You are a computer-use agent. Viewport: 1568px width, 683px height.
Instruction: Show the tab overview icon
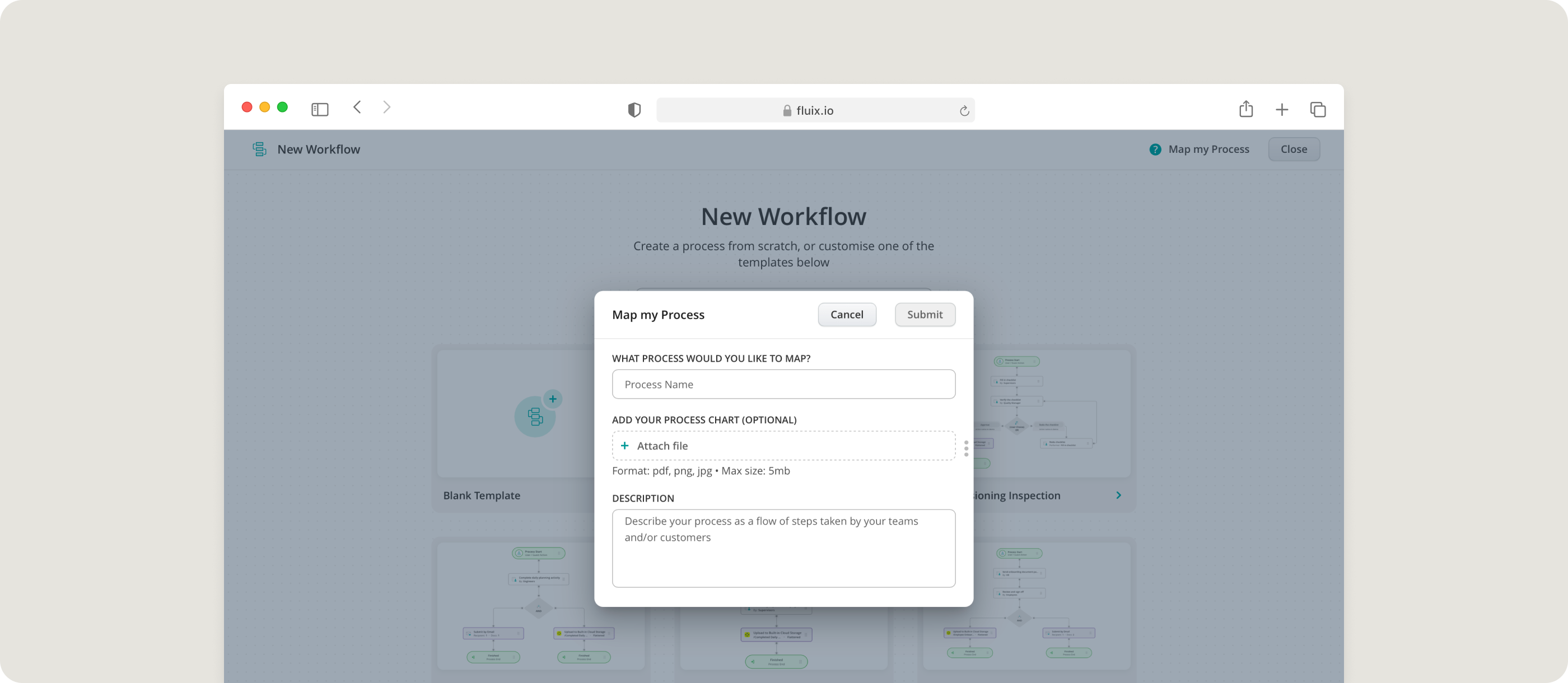[x=1317, y=110]
